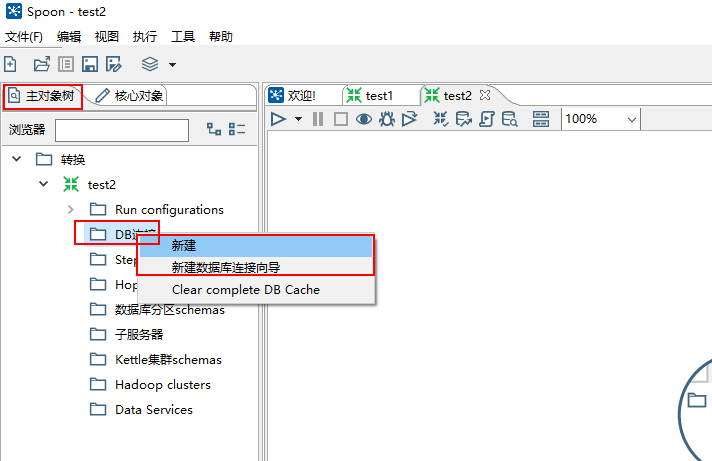Viewport: 712px width, 461px height.
Task: Switch to the 主对象树 tab
Action: point(42,96)
